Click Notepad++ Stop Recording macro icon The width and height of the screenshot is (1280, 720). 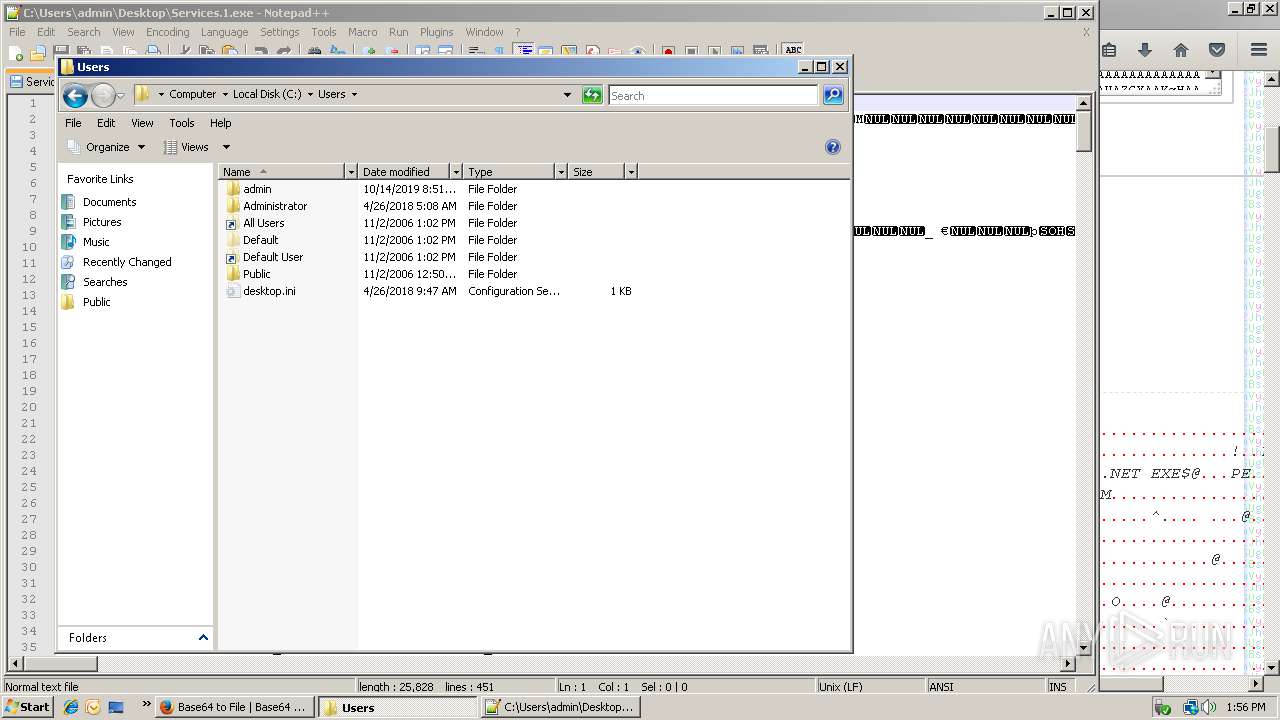pos(691,51)
